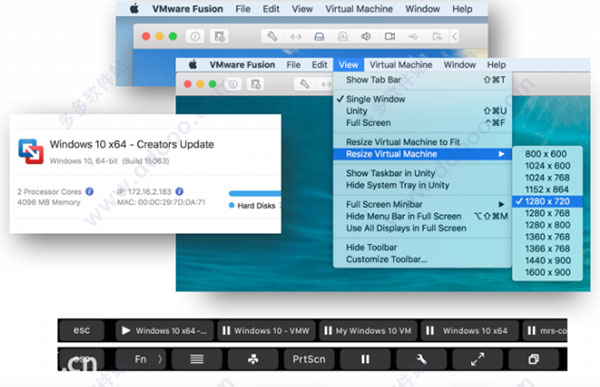The width and height of the screenshot is (600, 387).
Task: Tap the Windows 10 - VMW paused VM button
Action: pos(266,330)
